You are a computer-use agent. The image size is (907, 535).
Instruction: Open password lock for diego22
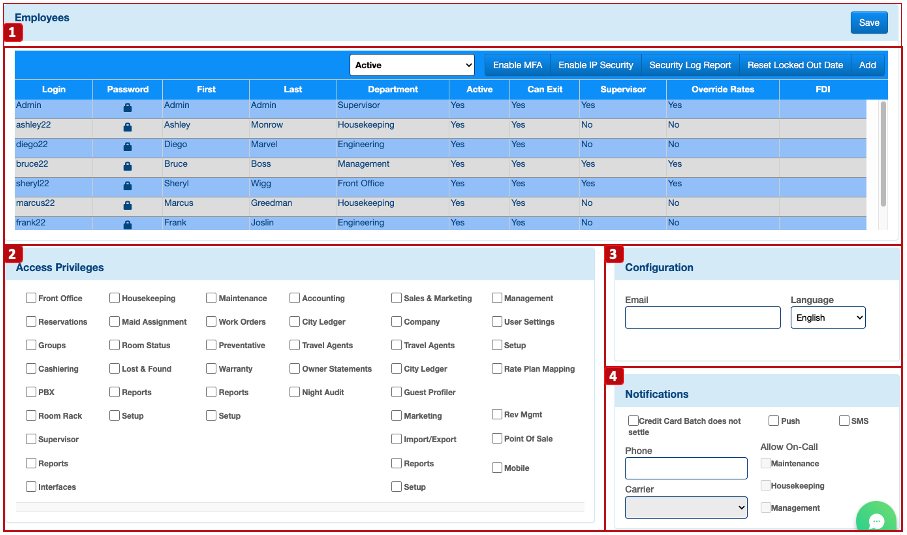pyautogui.click(x=128, y=146)
